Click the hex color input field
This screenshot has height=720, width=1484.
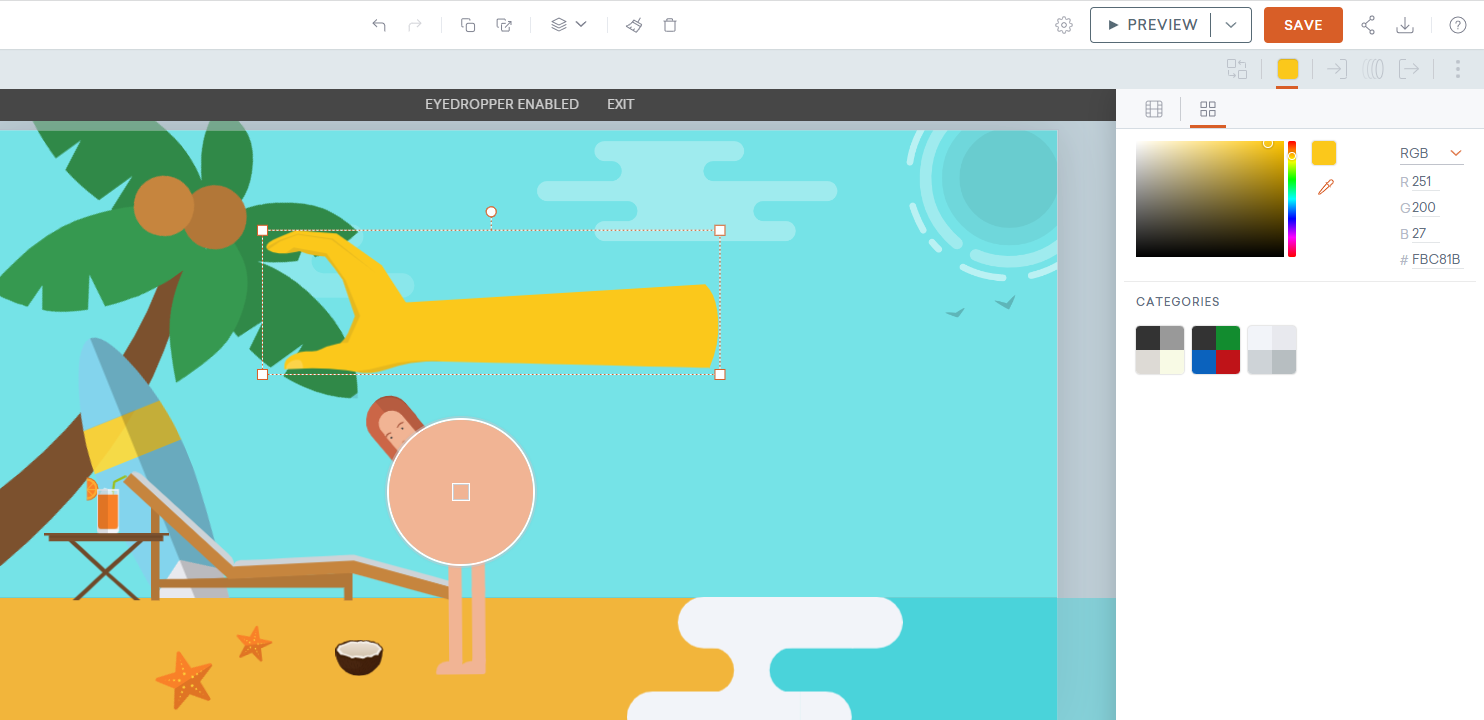point(1437,260)
